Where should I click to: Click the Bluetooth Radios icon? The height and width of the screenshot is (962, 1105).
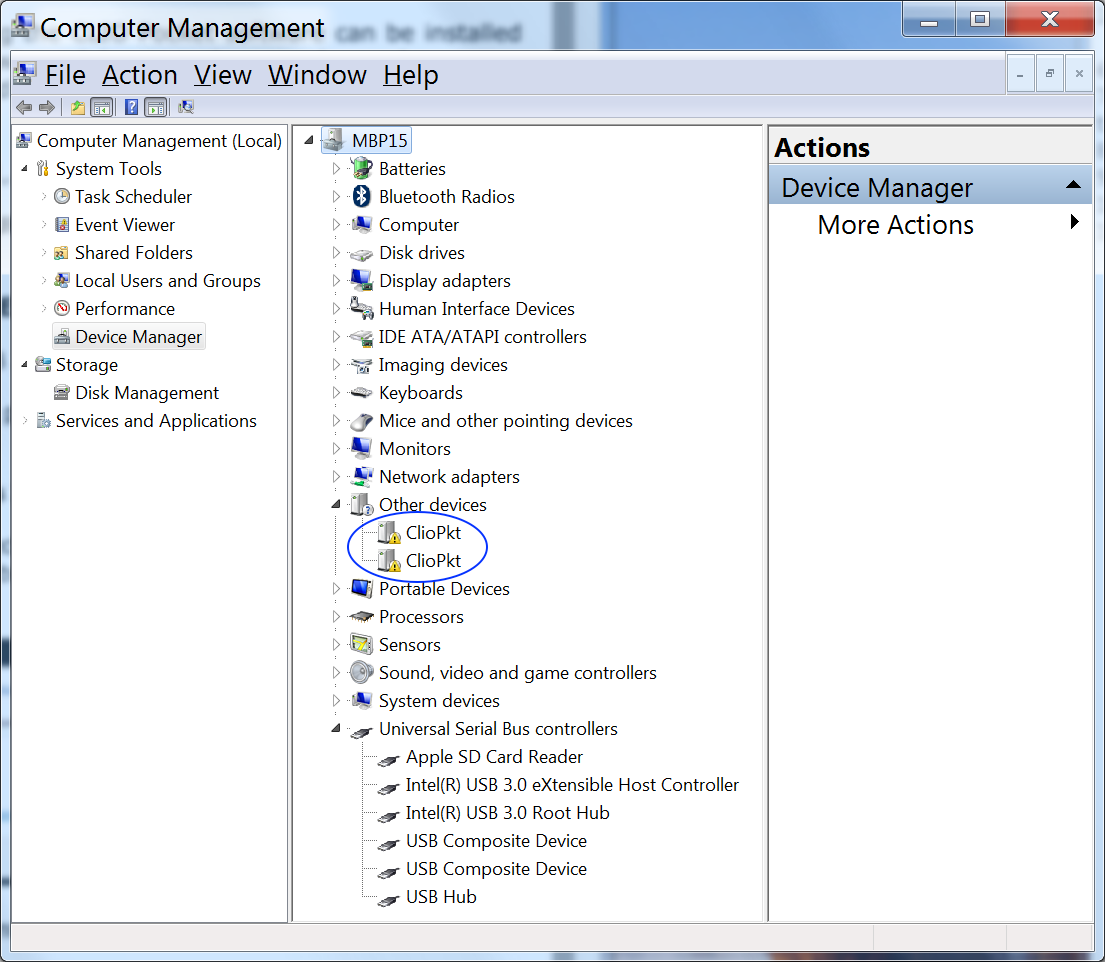coord(362,197)
